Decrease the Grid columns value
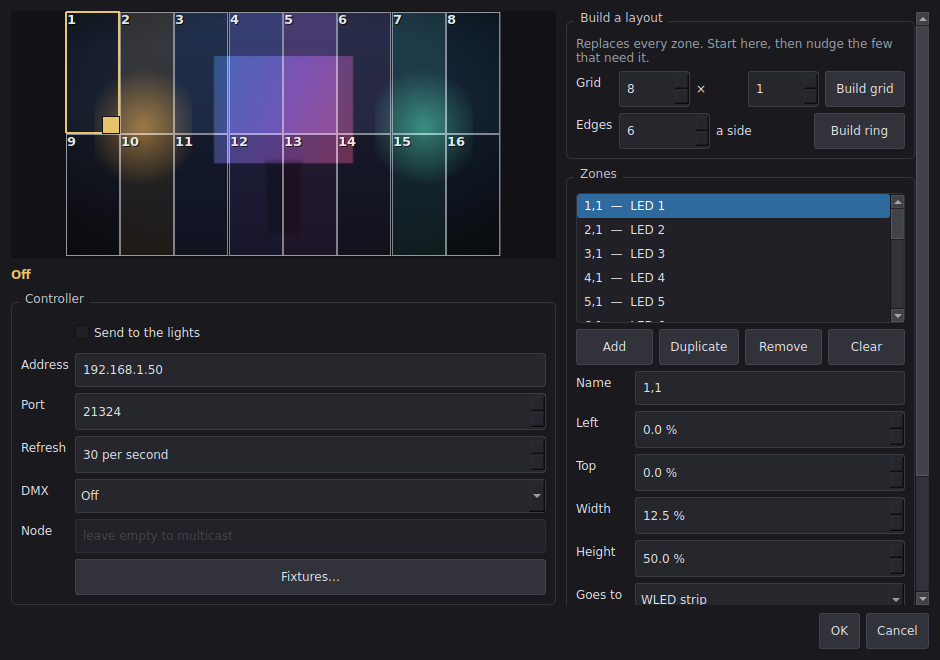Image resolution: width=940 pixels, height=660 pixels. click(x=682, y=97)
